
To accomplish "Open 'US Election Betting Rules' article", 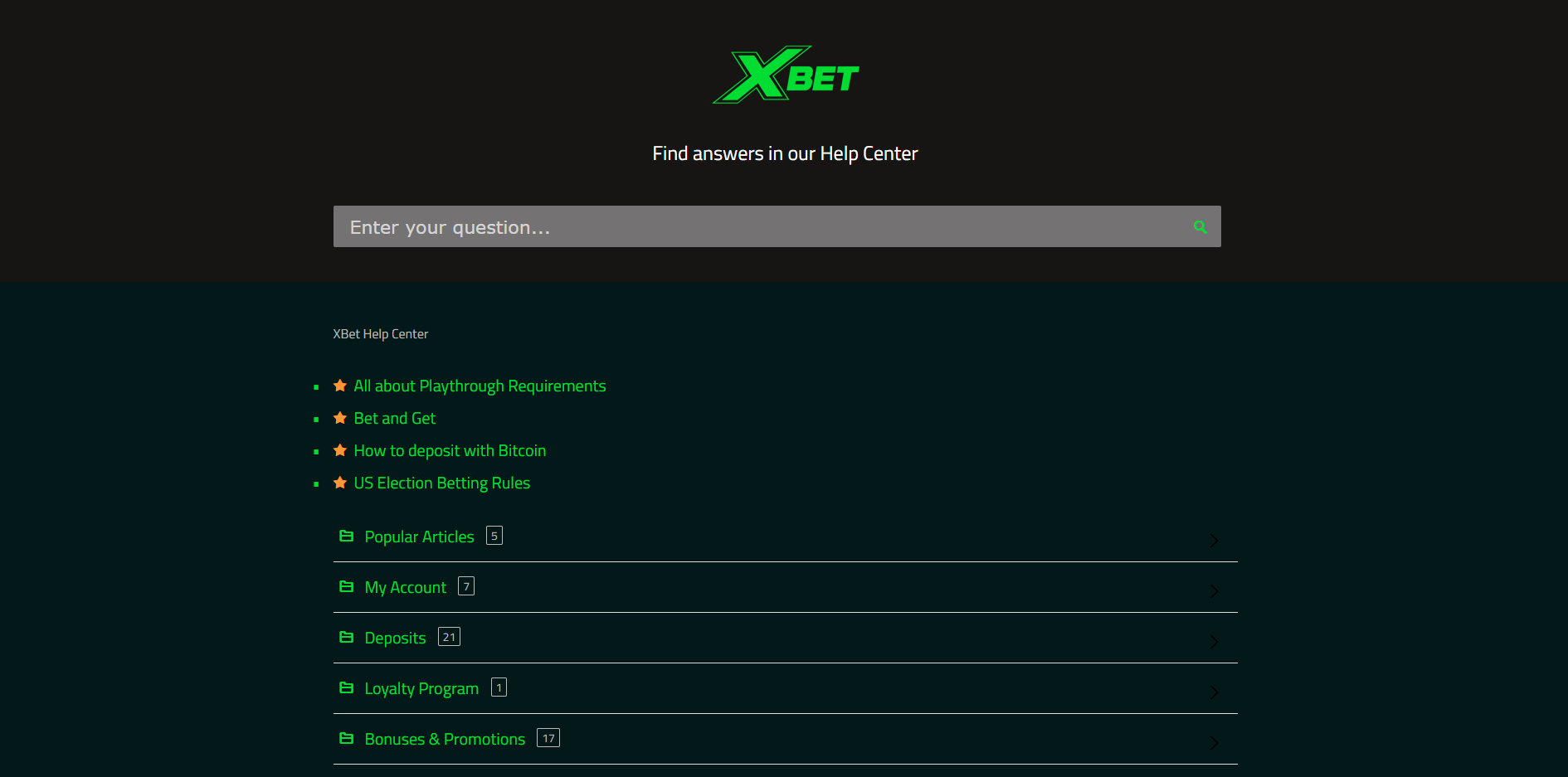I will coord(442,483).
